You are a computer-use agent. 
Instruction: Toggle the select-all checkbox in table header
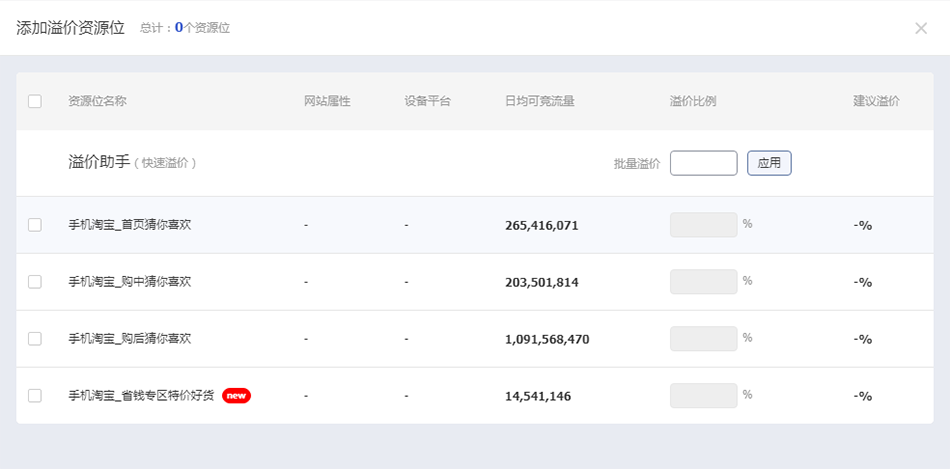(x=35, y=101)
